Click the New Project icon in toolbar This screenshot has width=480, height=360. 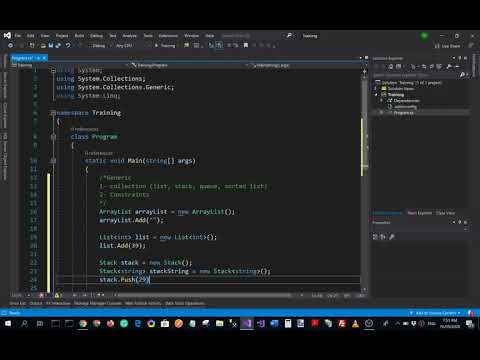click(32, 45)
